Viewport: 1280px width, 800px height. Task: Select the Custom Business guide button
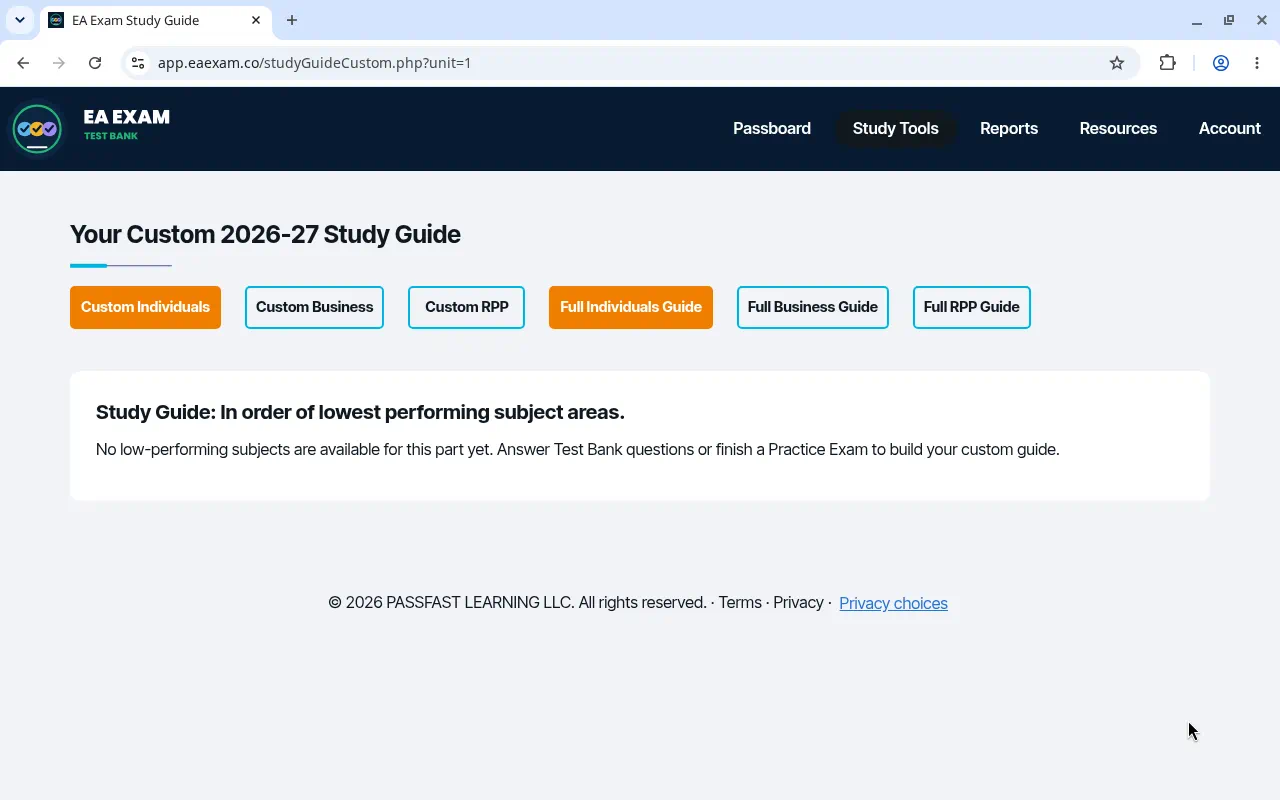pos(314,307)
